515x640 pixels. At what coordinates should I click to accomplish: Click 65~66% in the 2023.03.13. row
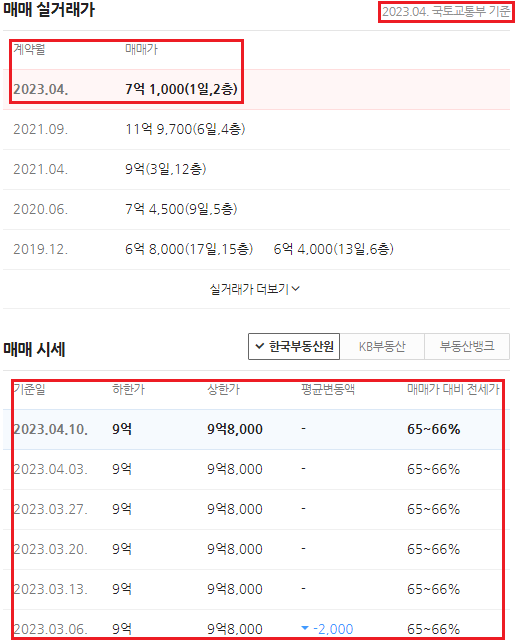pos(434,589)
